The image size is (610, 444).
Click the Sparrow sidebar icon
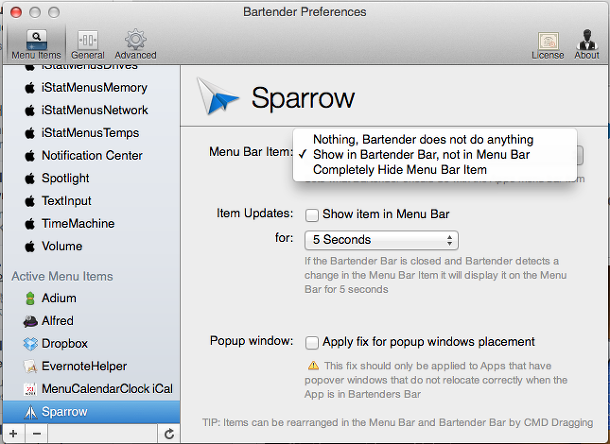(30, 412)
